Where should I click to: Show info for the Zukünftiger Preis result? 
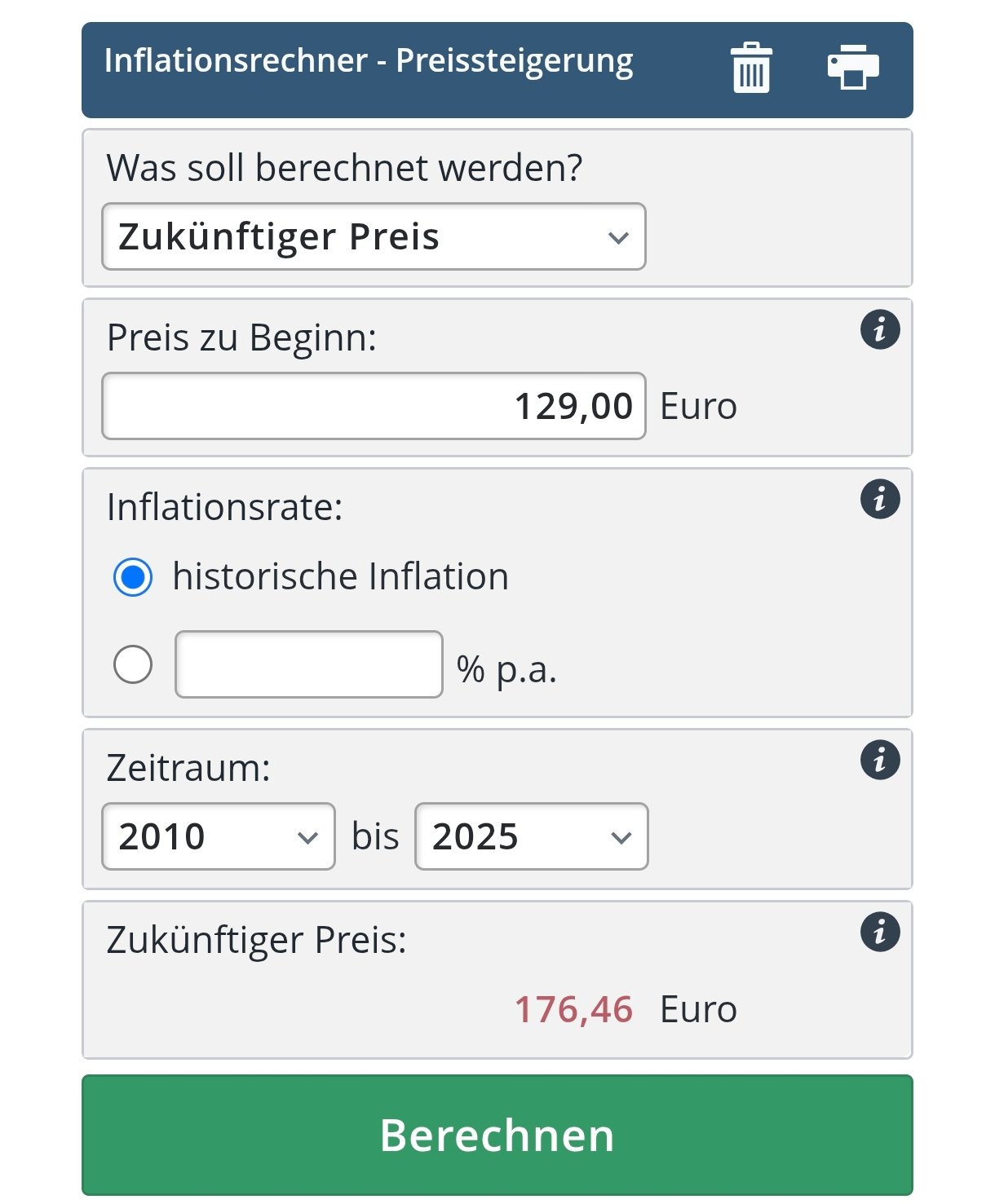click(880, 932)
